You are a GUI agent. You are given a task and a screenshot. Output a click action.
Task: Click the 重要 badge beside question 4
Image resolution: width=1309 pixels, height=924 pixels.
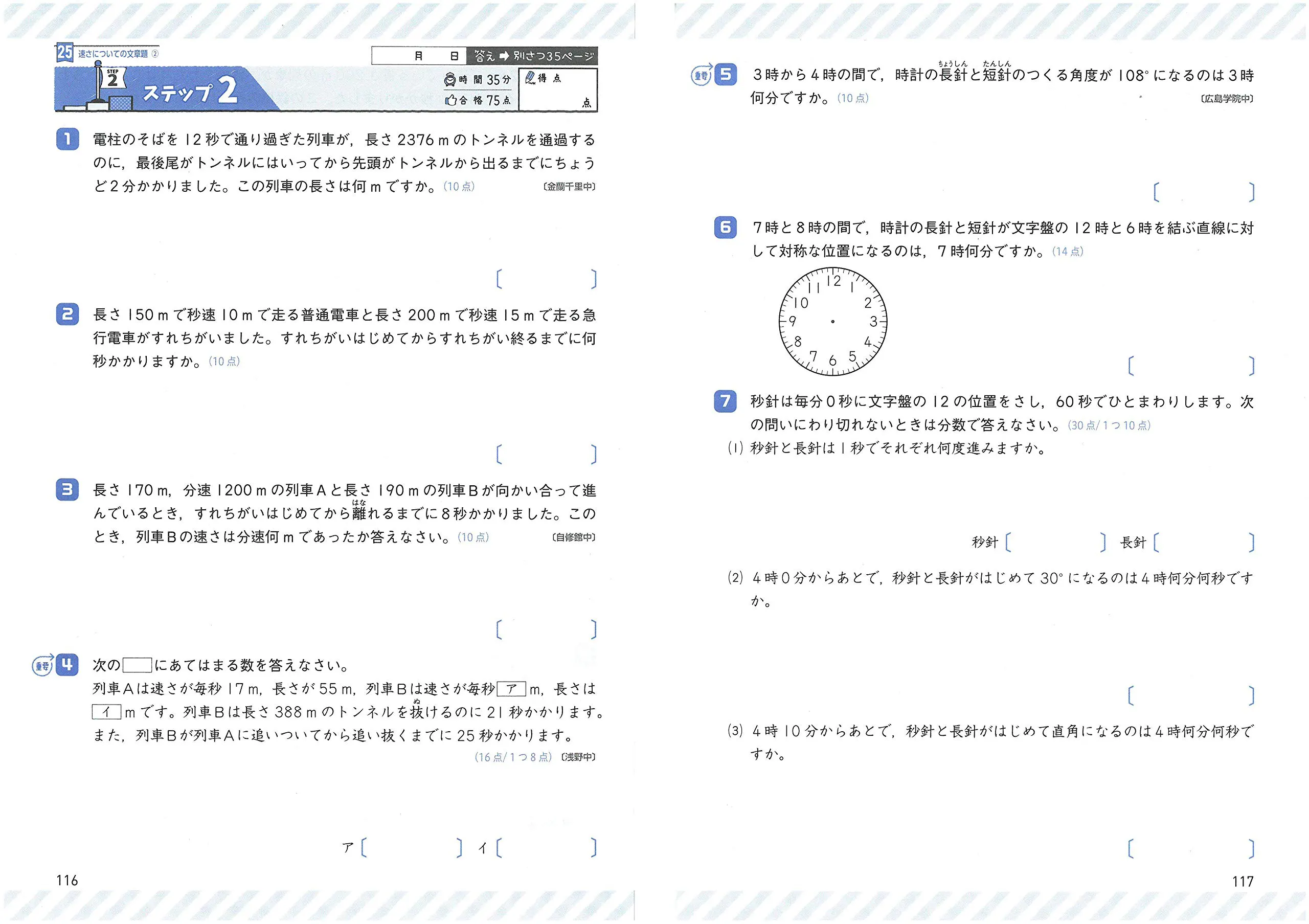43,665
